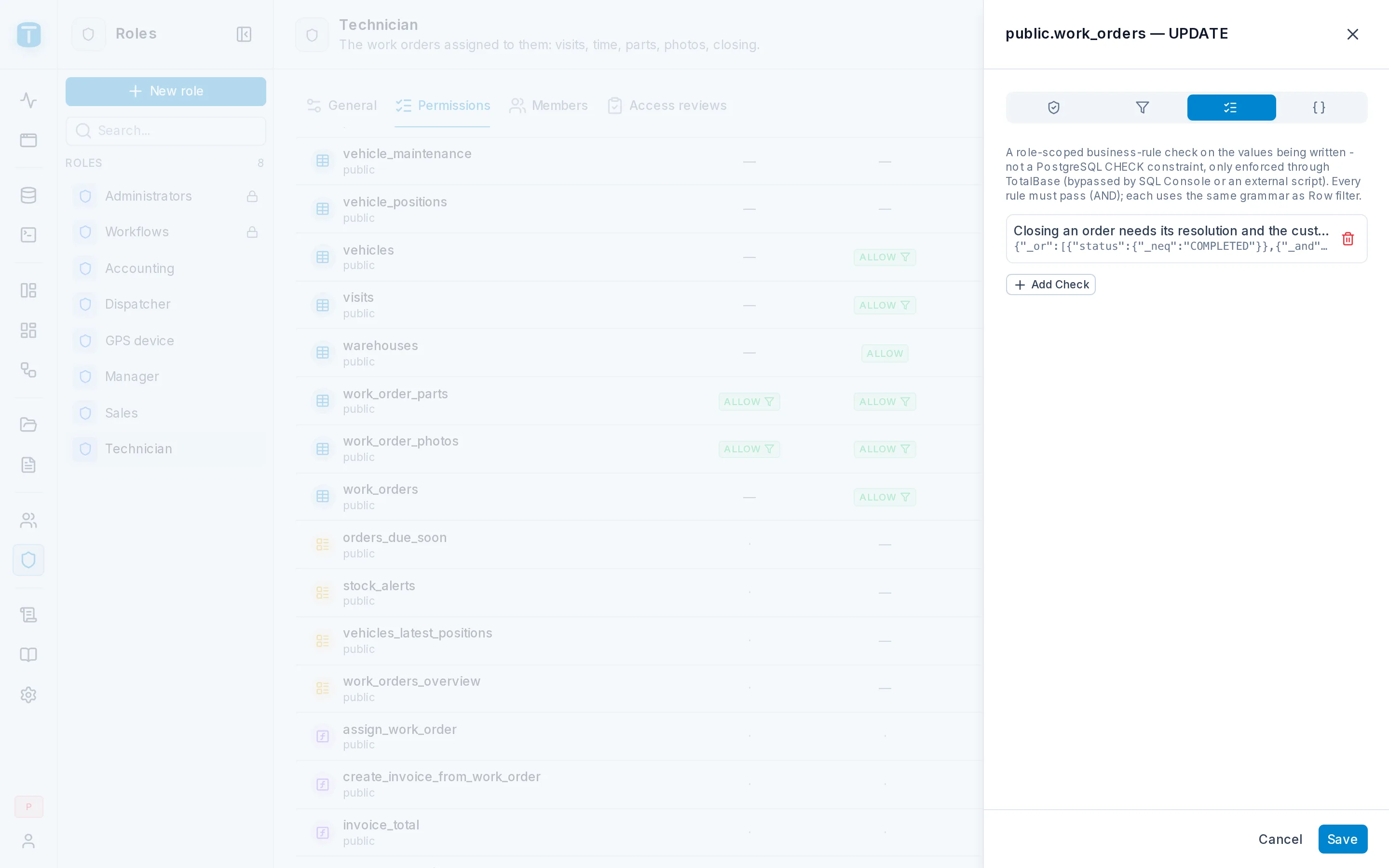The width and height of the screenshot is (1389, 868).
Task: Open the book documentation icon
Action: pyautogui.click(x=28, y=654)
